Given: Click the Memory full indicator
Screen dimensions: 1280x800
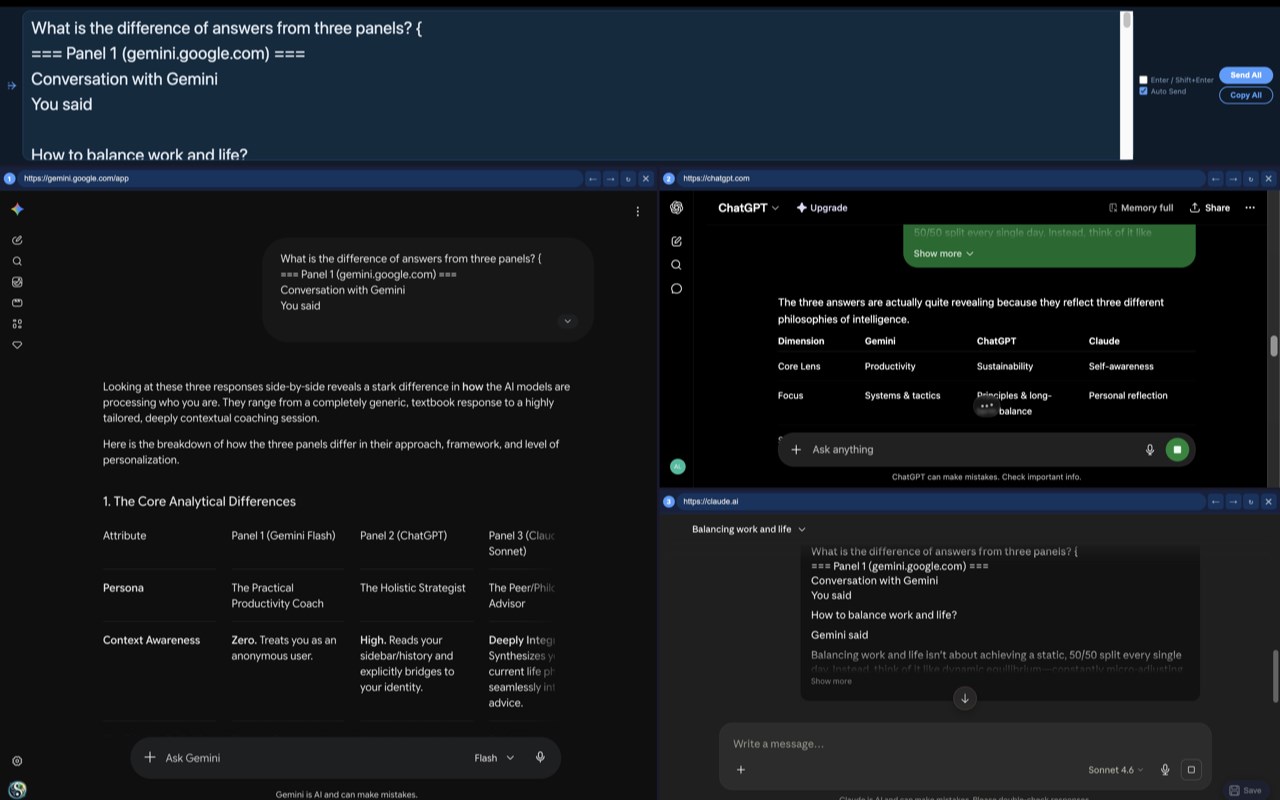Looking at the screenshot, I should click(1141, 208).
